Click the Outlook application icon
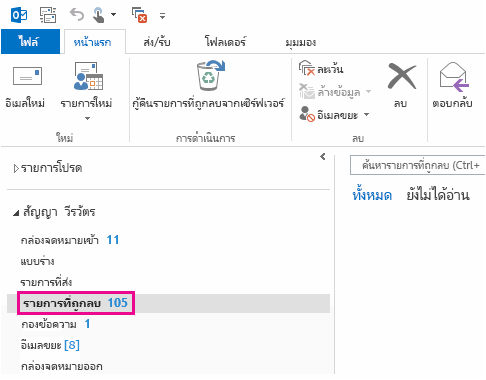The image size is (486, 380). [x=19, y=15]
